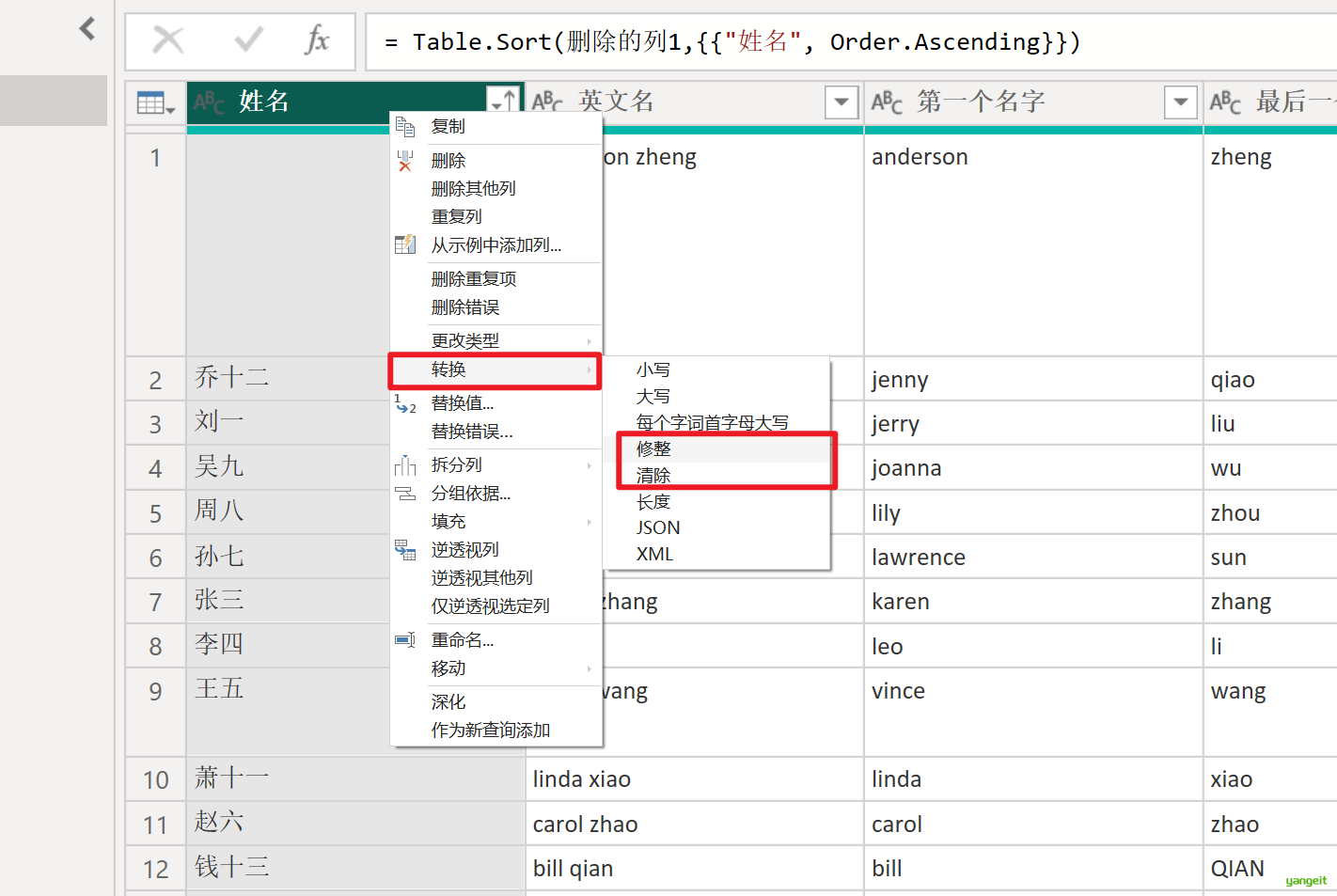Click the fx function icon

coord(317,40)
